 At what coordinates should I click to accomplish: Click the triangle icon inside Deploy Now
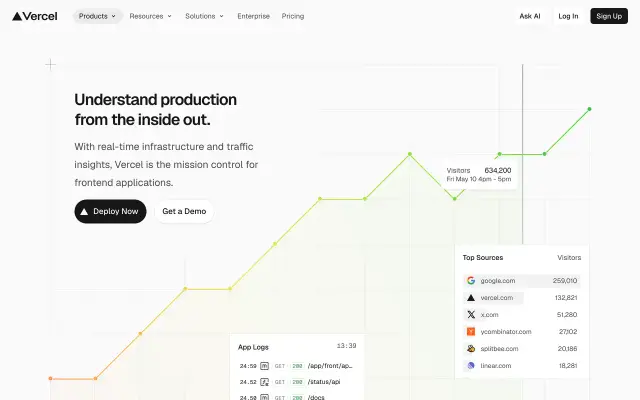(84, 211)
